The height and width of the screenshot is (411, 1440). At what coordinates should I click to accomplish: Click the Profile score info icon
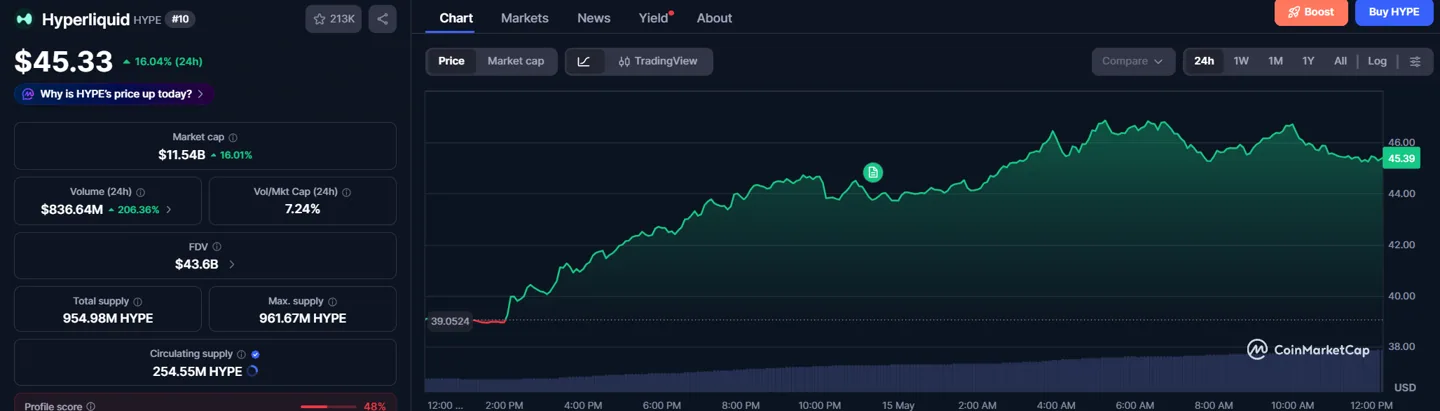(x=91, y=407)
